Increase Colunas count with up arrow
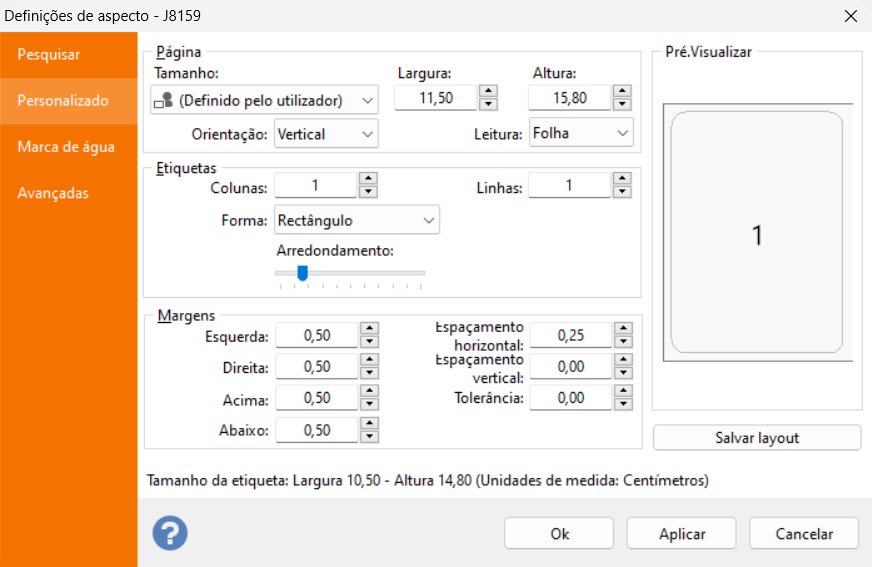This screenshot has width=872, height=567. tap(368, 179)
